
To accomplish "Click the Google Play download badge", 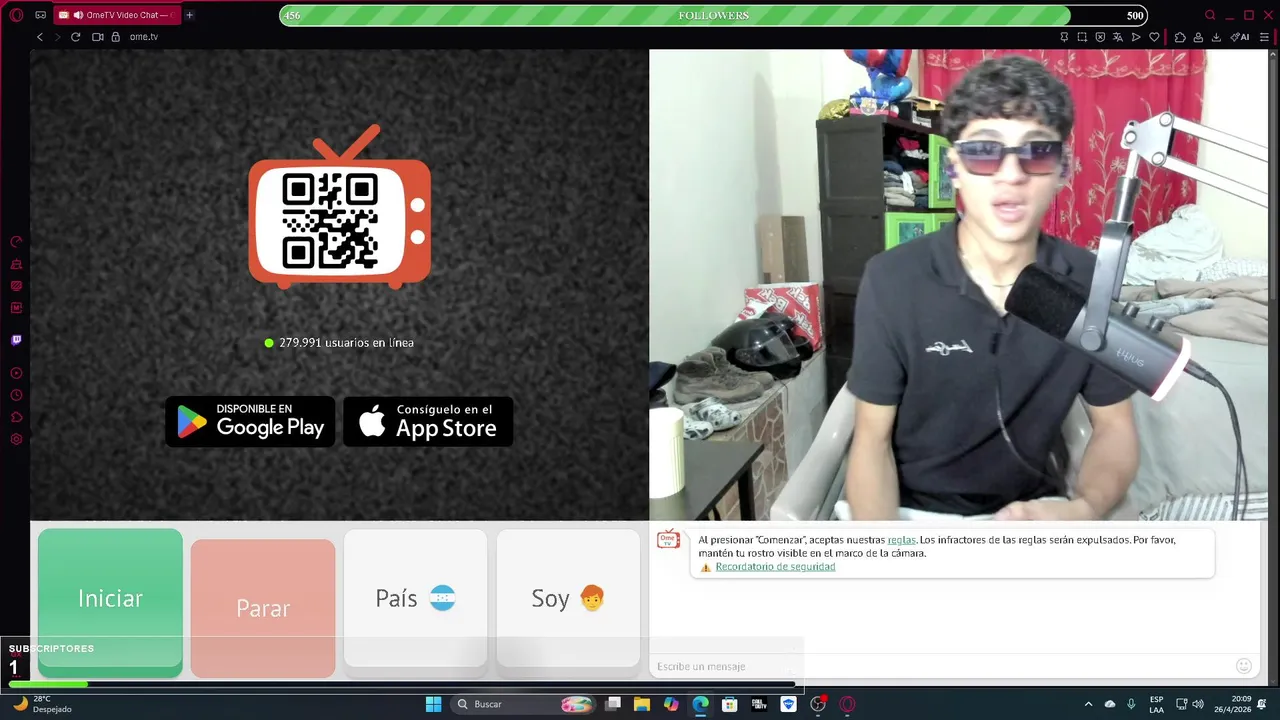I will tap(250, 421).
